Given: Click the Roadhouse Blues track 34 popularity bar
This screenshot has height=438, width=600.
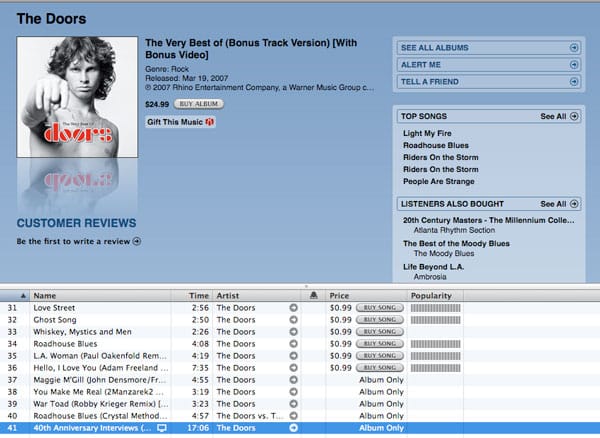Looking at the screenshot, I should 435,344.
